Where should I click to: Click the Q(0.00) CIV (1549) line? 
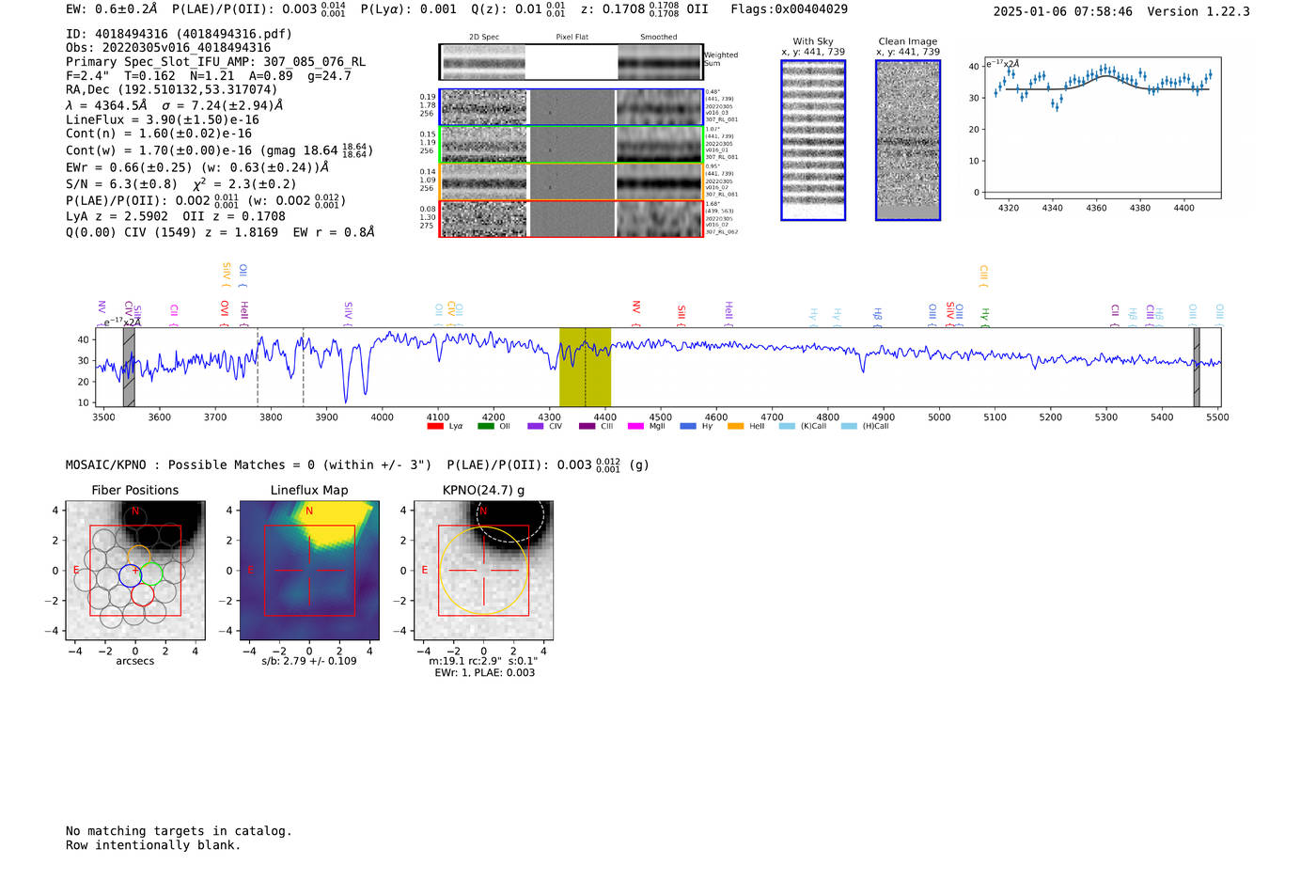(x=220, y=232)
